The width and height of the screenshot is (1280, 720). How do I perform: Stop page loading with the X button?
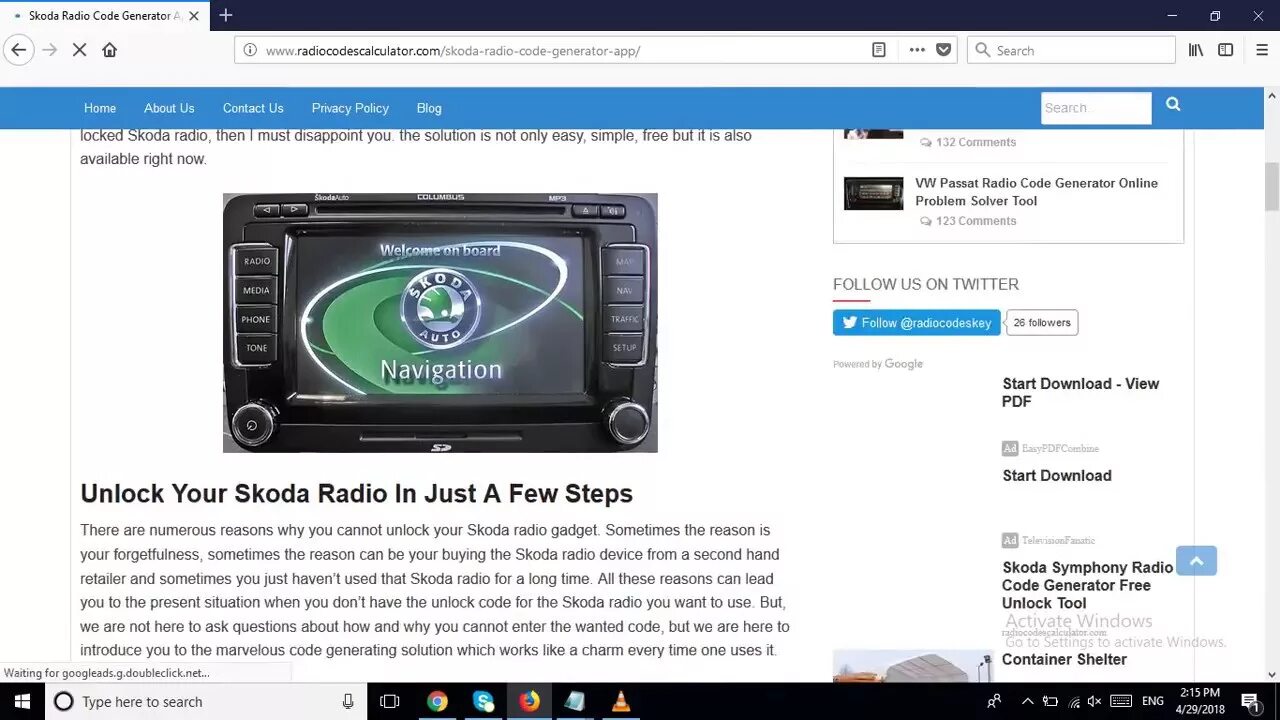click(80, 50)
